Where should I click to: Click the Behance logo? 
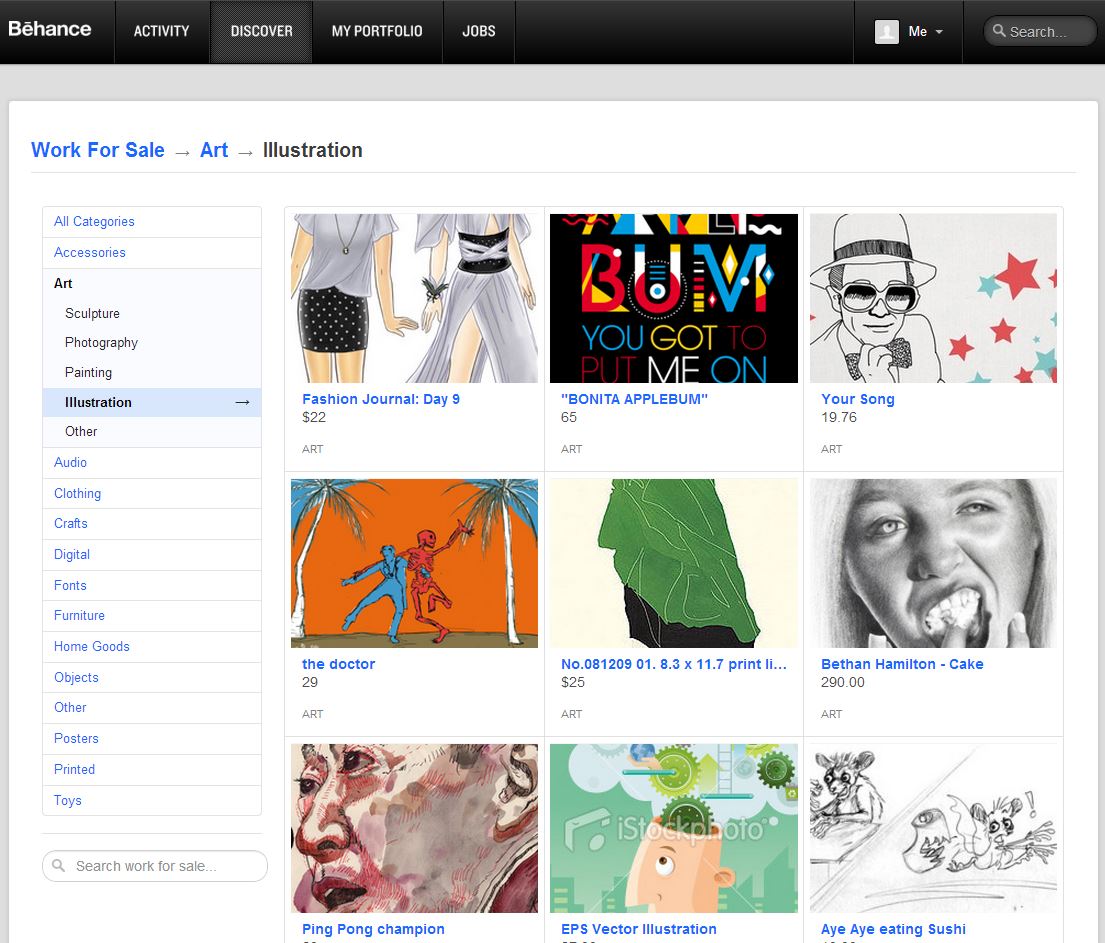(x=49, y=29)
